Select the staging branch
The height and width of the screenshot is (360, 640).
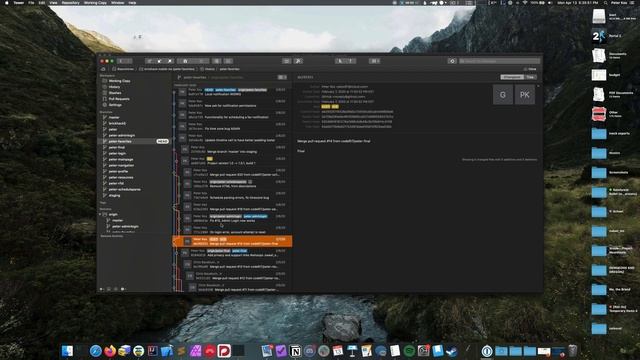pyautogui.click(x=114, y=196)
